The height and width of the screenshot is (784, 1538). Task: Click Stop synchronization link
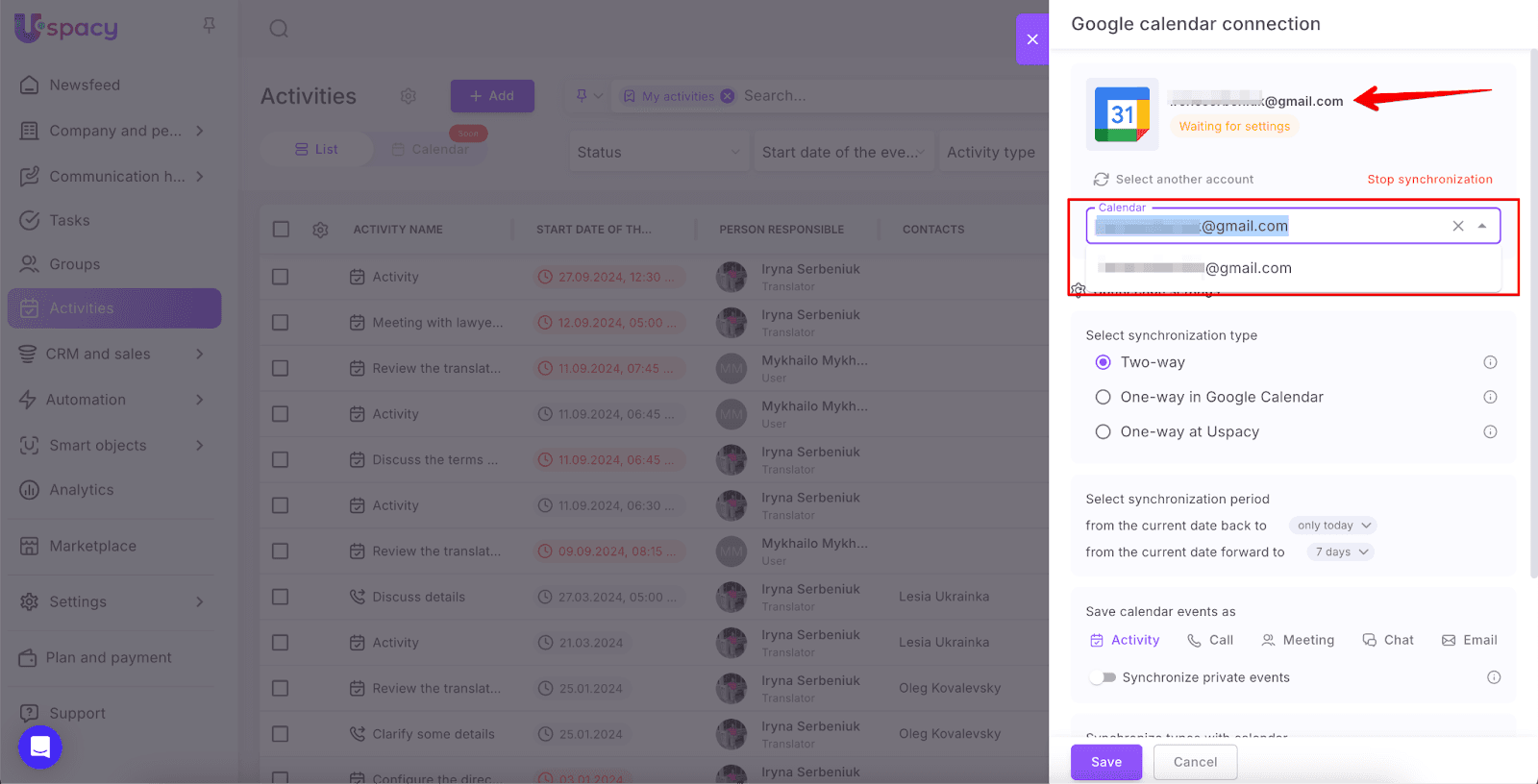tap(1429, 180)
